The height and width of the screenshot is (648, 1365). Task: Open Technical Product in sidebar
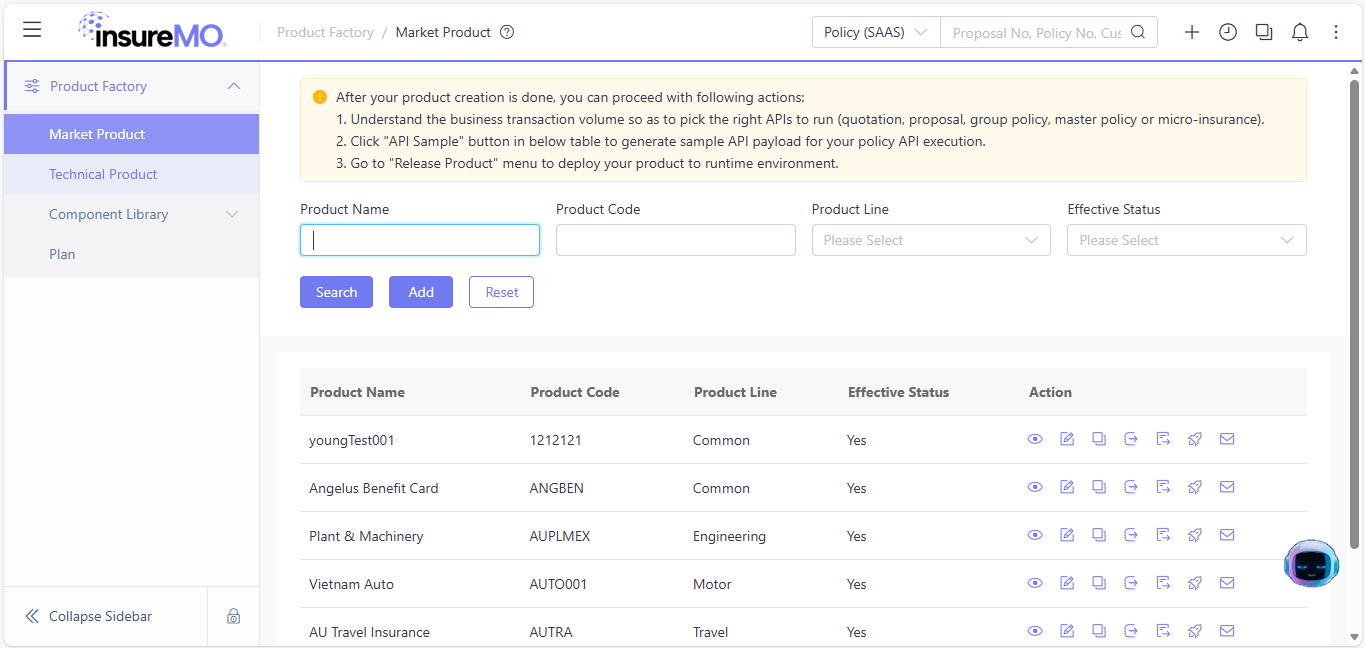(132, 174)
